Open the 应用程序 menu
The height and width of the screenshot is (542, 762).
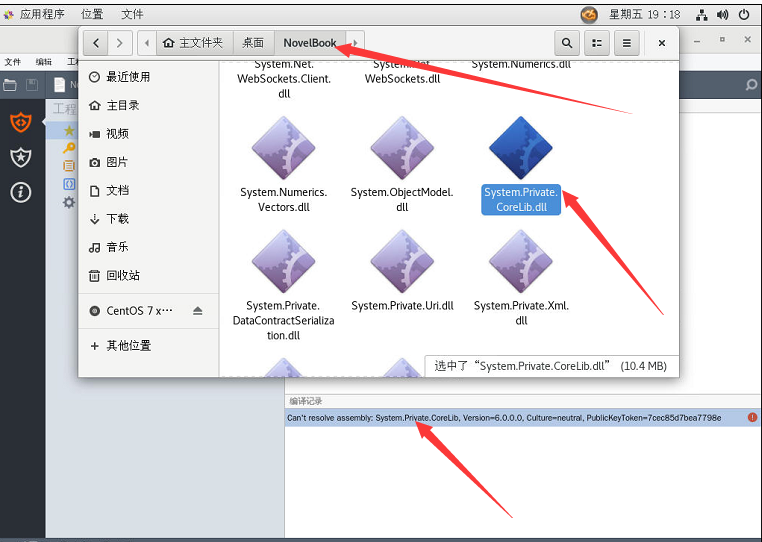(42, 14)
